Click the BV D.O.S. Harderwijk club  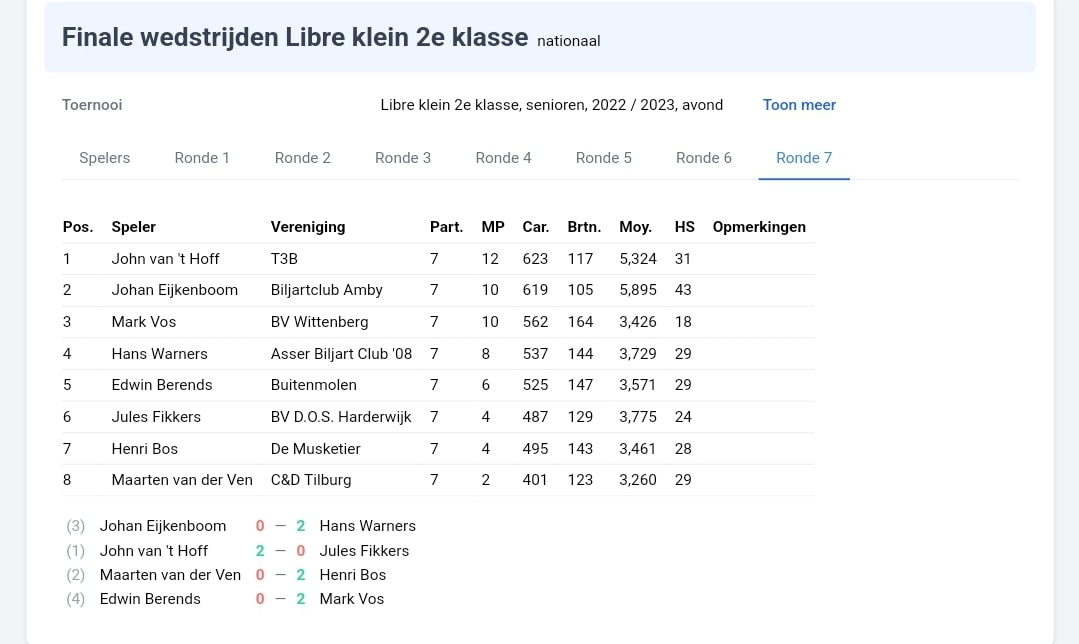click(x=341, y=417)
